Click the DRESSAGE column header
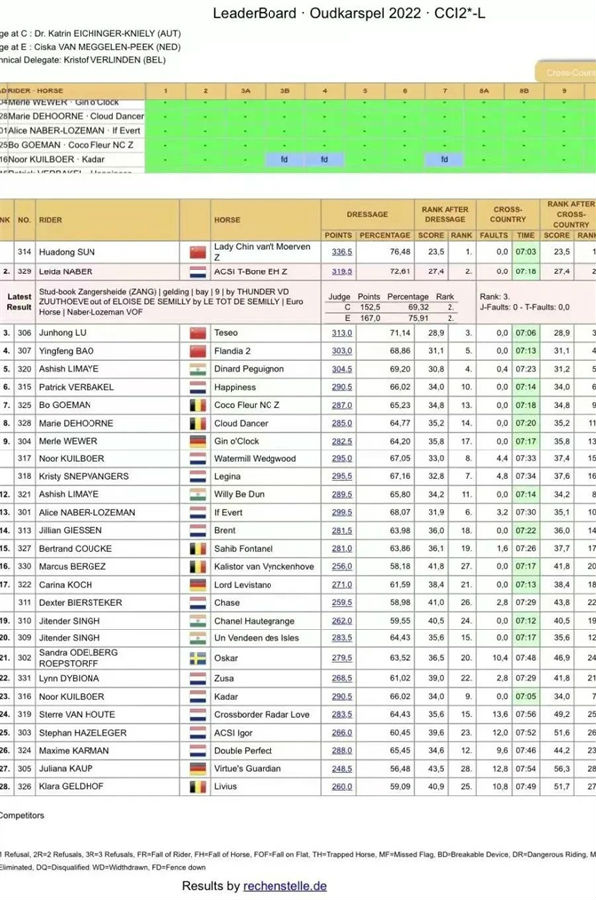Screen dimensions: 596x900 pos(367,215)
